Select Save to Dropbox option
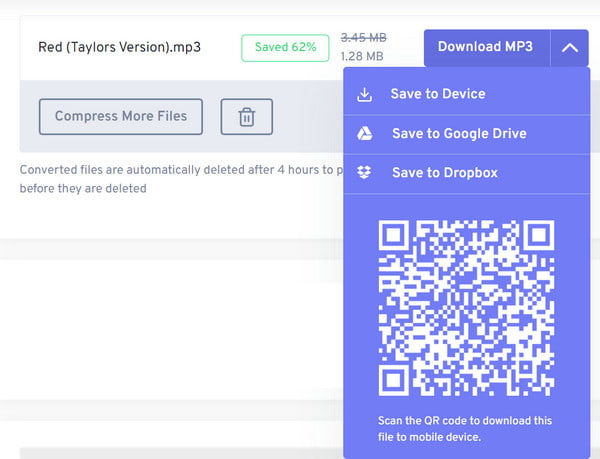The width and height of the screenshot is (600, 459). click(466, 173)
